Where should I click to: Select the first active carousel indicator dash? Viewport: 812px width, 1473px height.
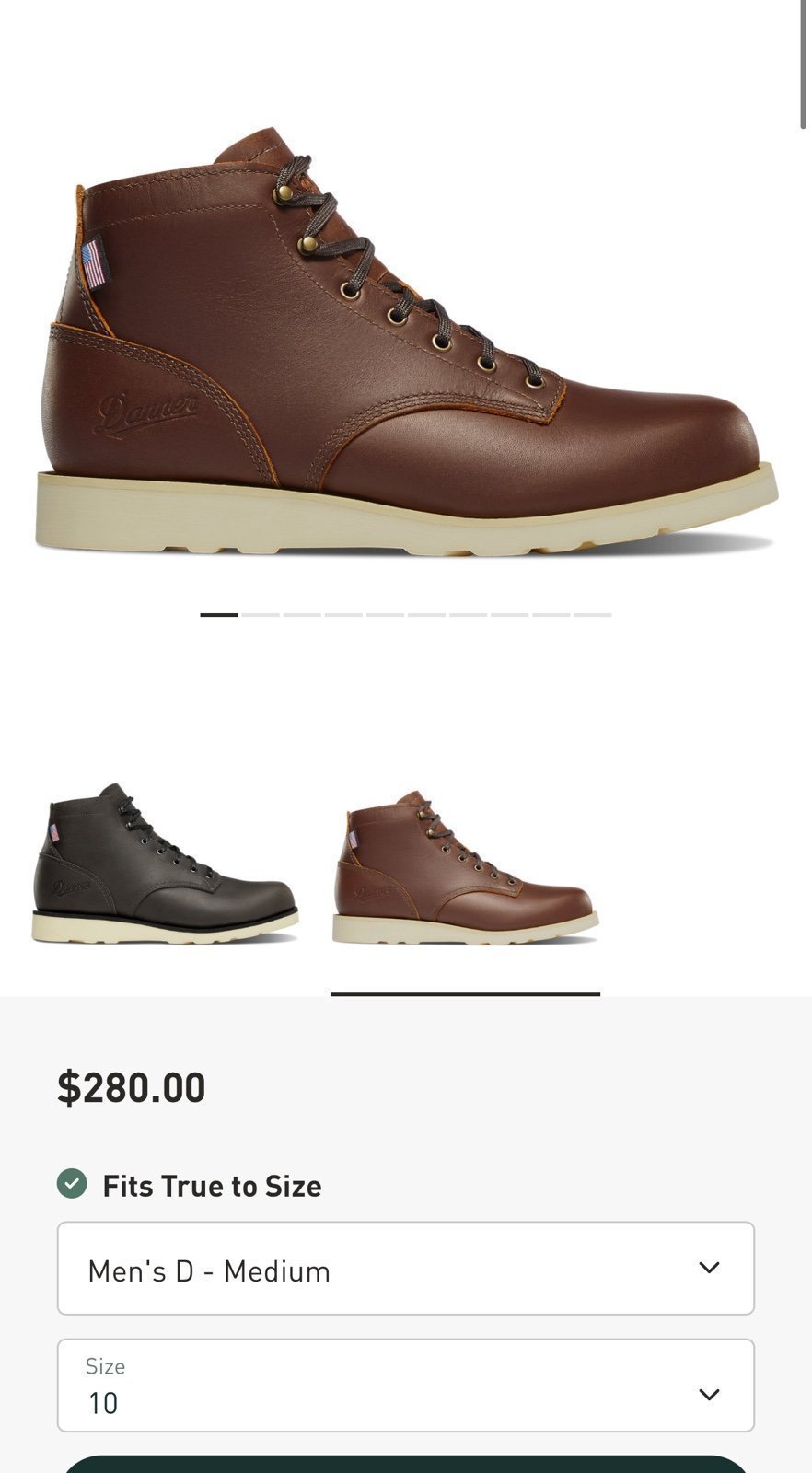[x=219, y=614]
